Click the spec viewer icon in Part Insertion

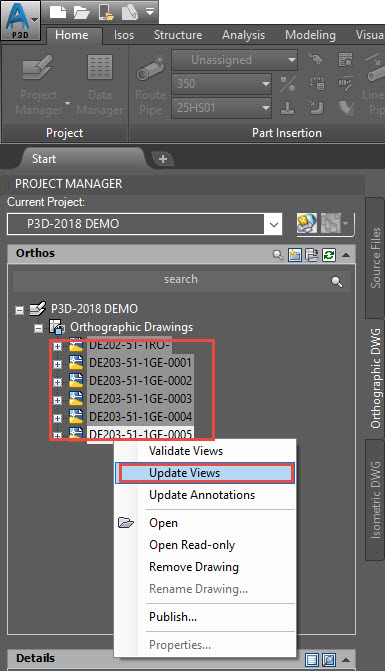345,59
